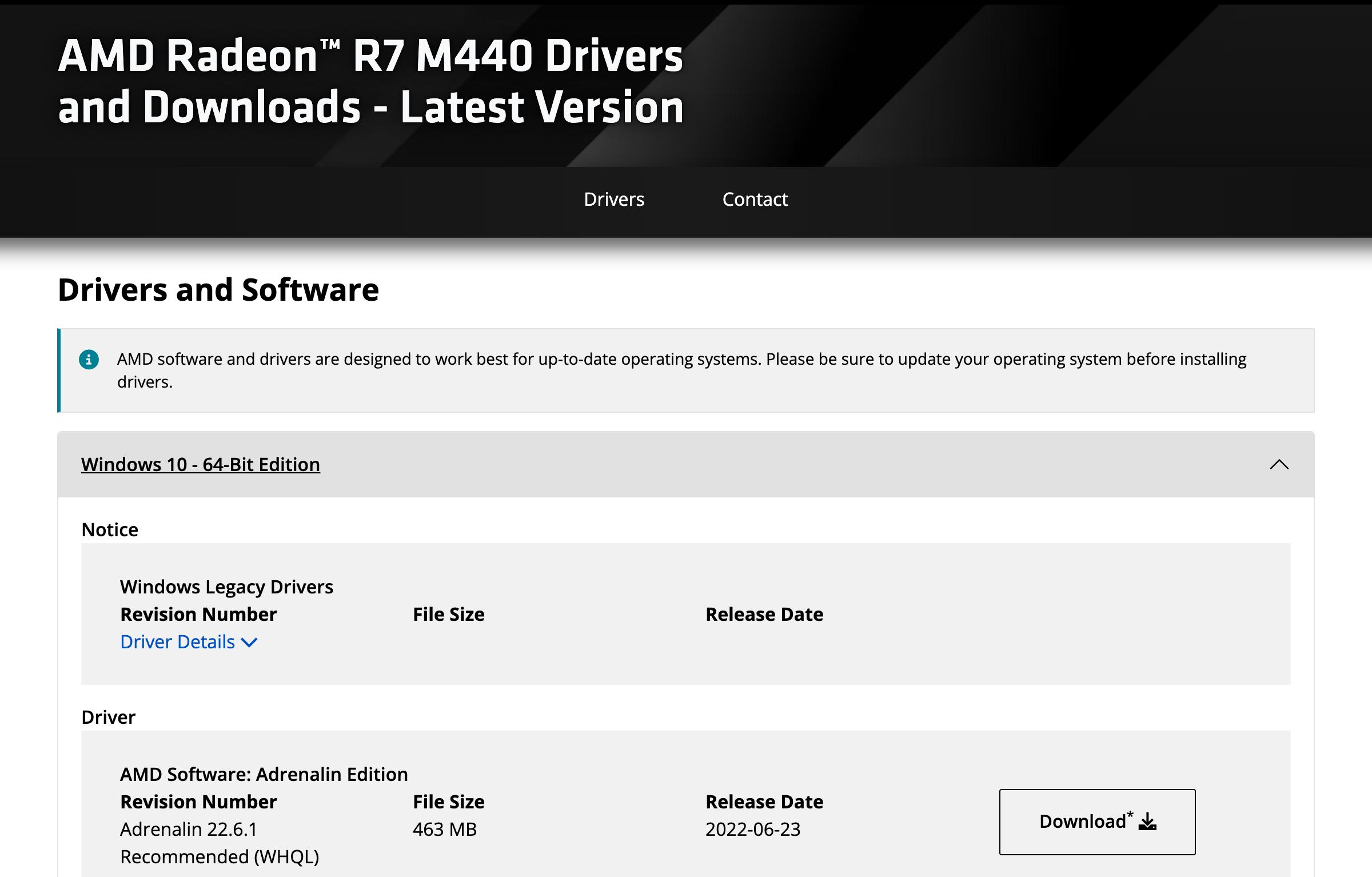Click 'Windows Legacy Drivers' text

226,587
